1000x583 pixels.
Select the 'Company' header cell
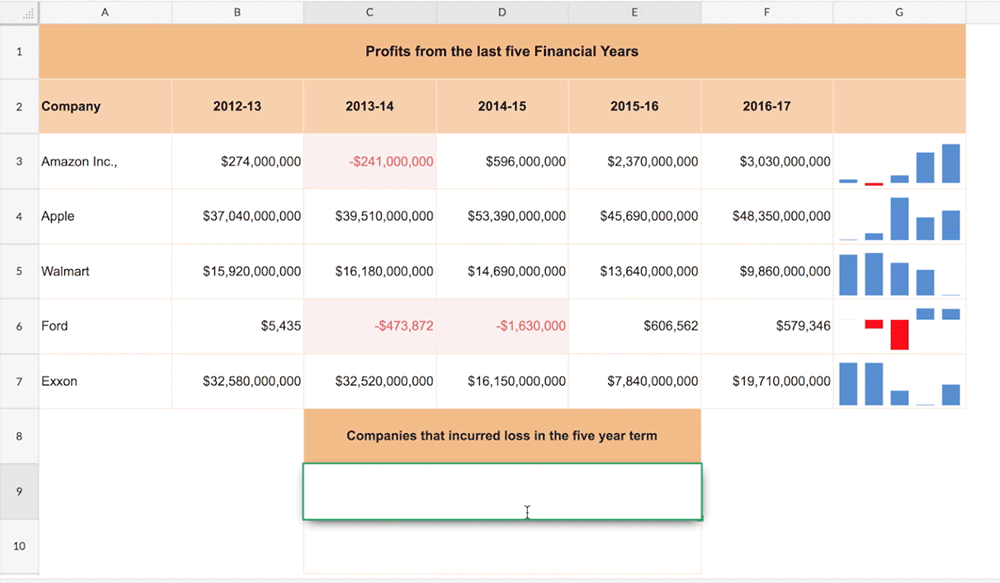pyautogui.click(x=105, y=106)
